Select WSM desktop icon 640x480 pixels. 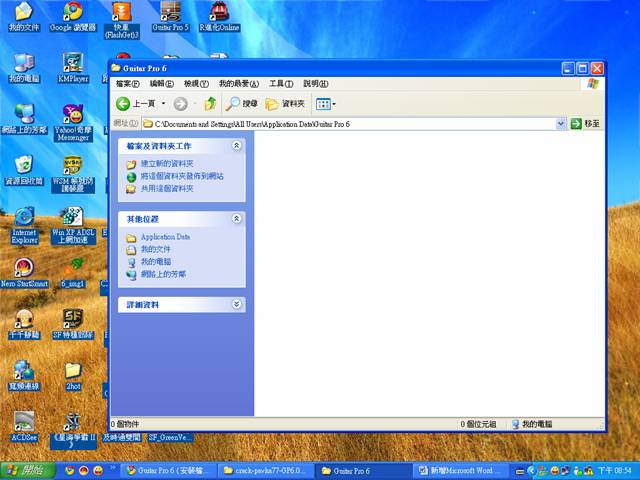point(73,174)
